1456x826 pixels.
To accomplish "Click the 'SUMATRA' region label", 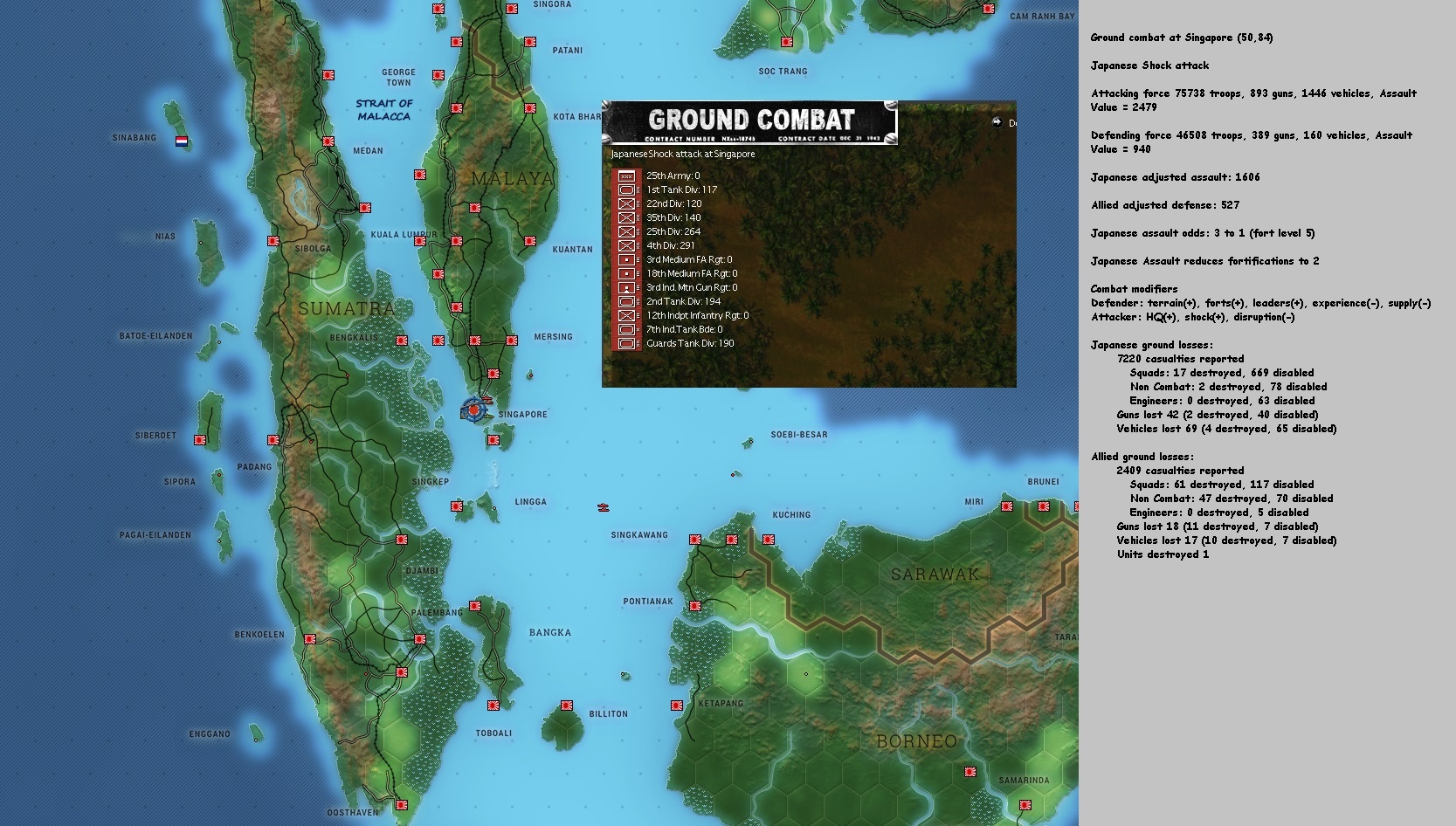I will click(347, 308).
